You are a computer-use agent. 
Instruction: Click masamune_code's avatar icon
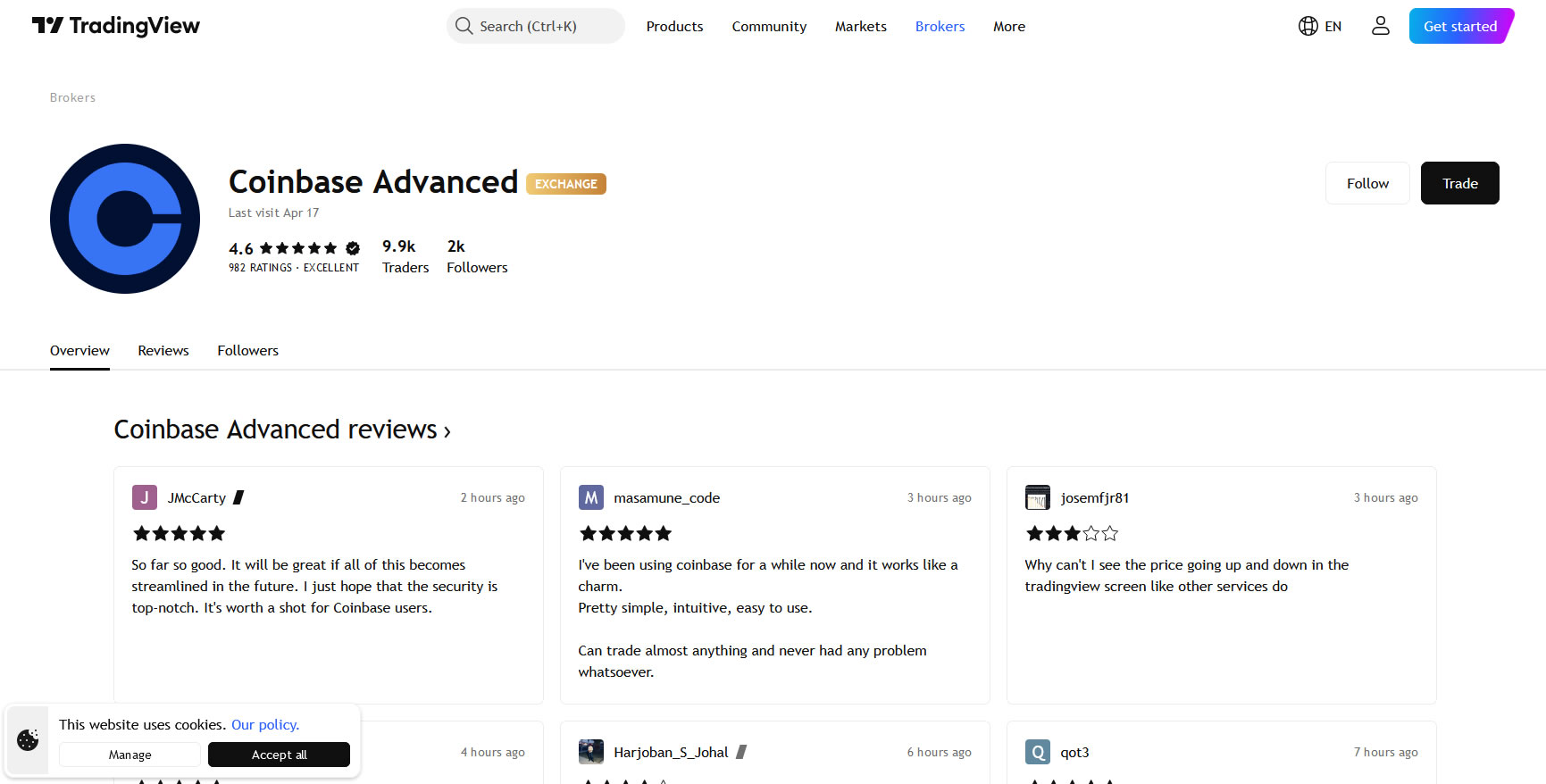pos(590,497)
